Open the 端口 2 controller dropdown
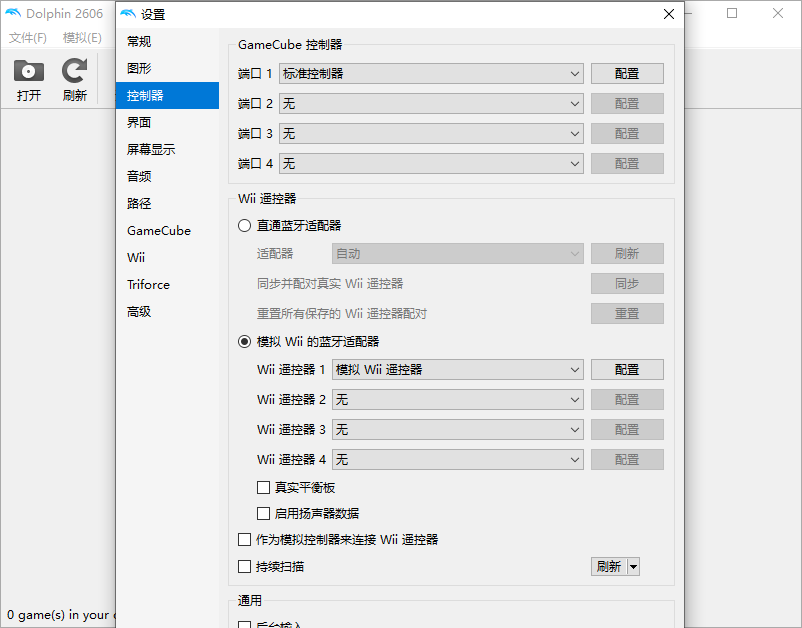This screenshot has width=802, height=628. pos(431,104)
